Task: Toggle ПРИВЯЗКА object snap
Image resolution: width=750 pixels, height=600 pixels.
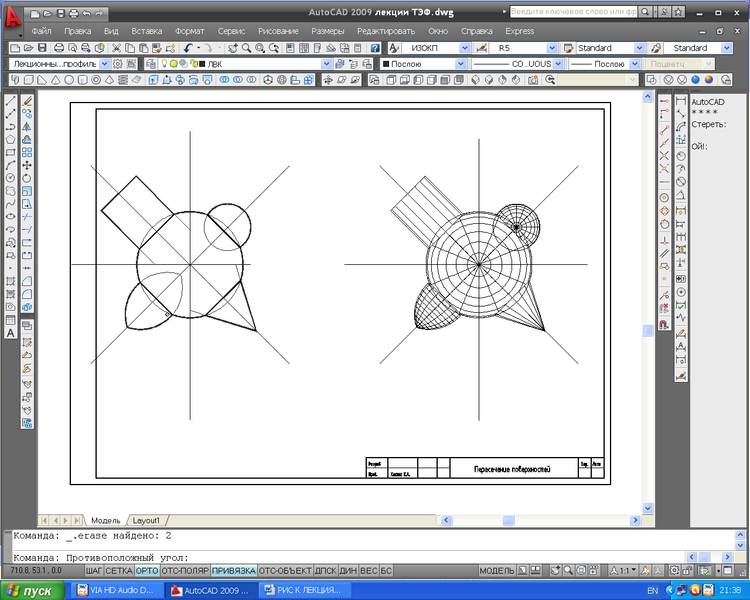Action: (233, 570)
